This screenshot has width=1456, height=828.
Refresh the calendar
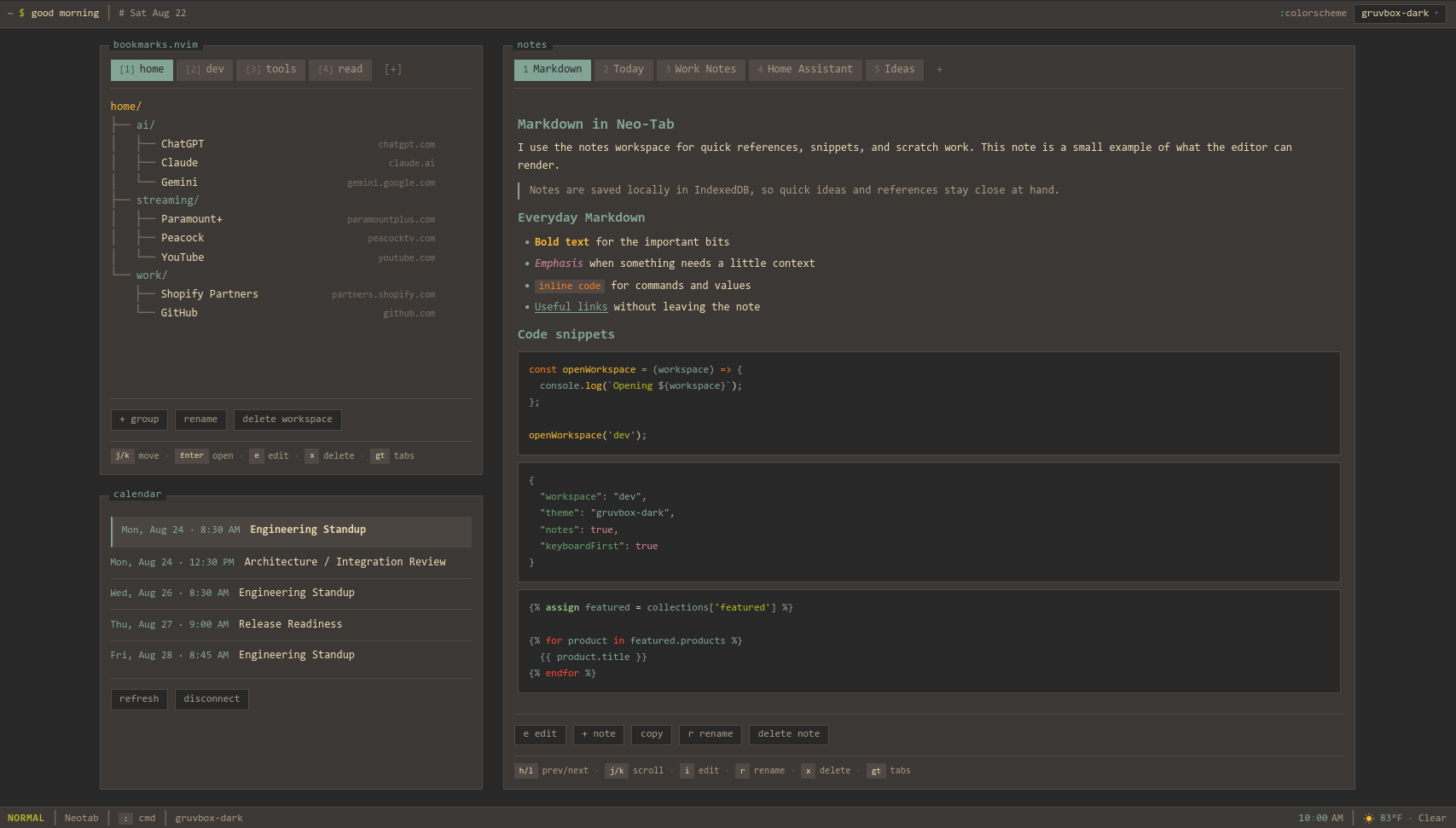(139, 699)
